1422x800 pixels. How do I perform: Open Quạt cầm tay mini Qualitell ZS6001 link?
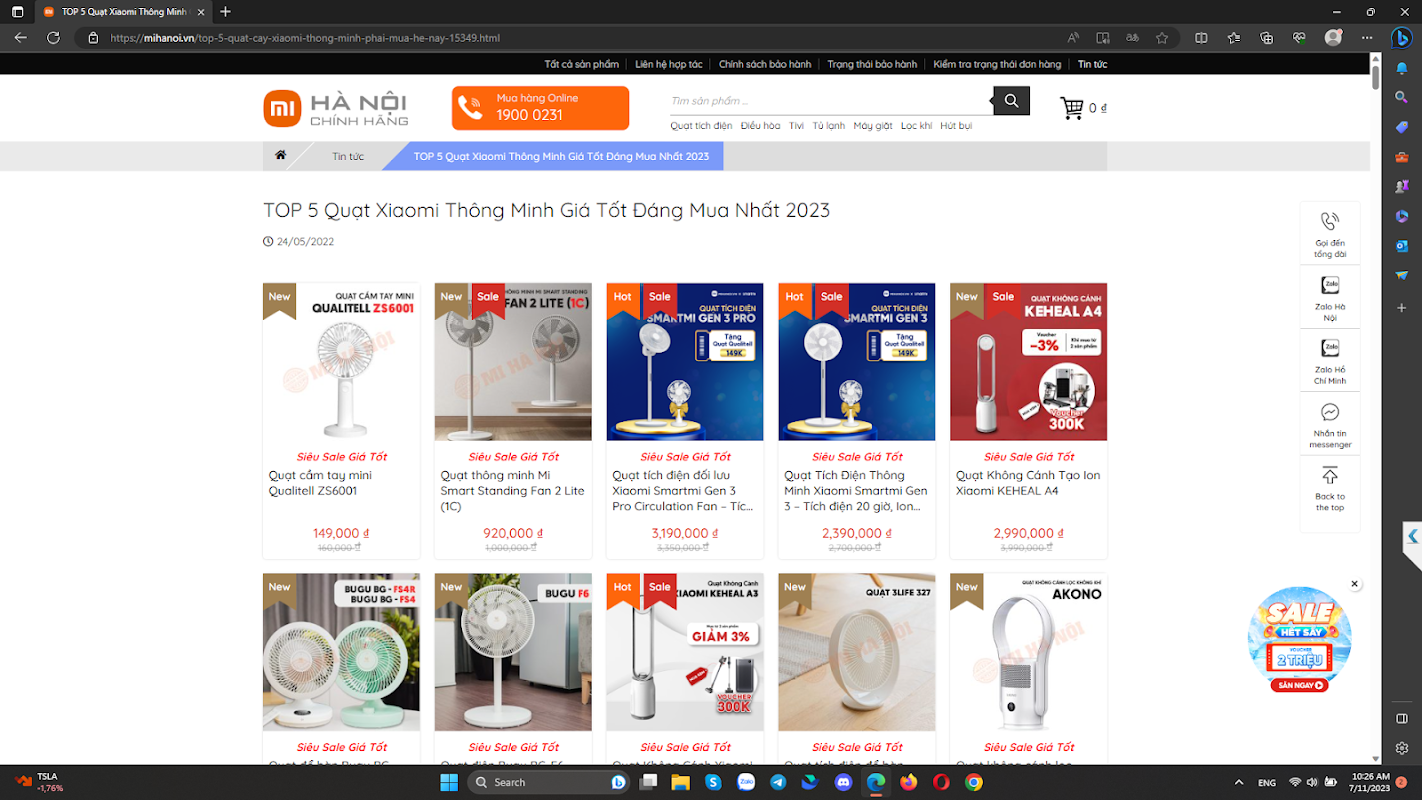(320, 483)
